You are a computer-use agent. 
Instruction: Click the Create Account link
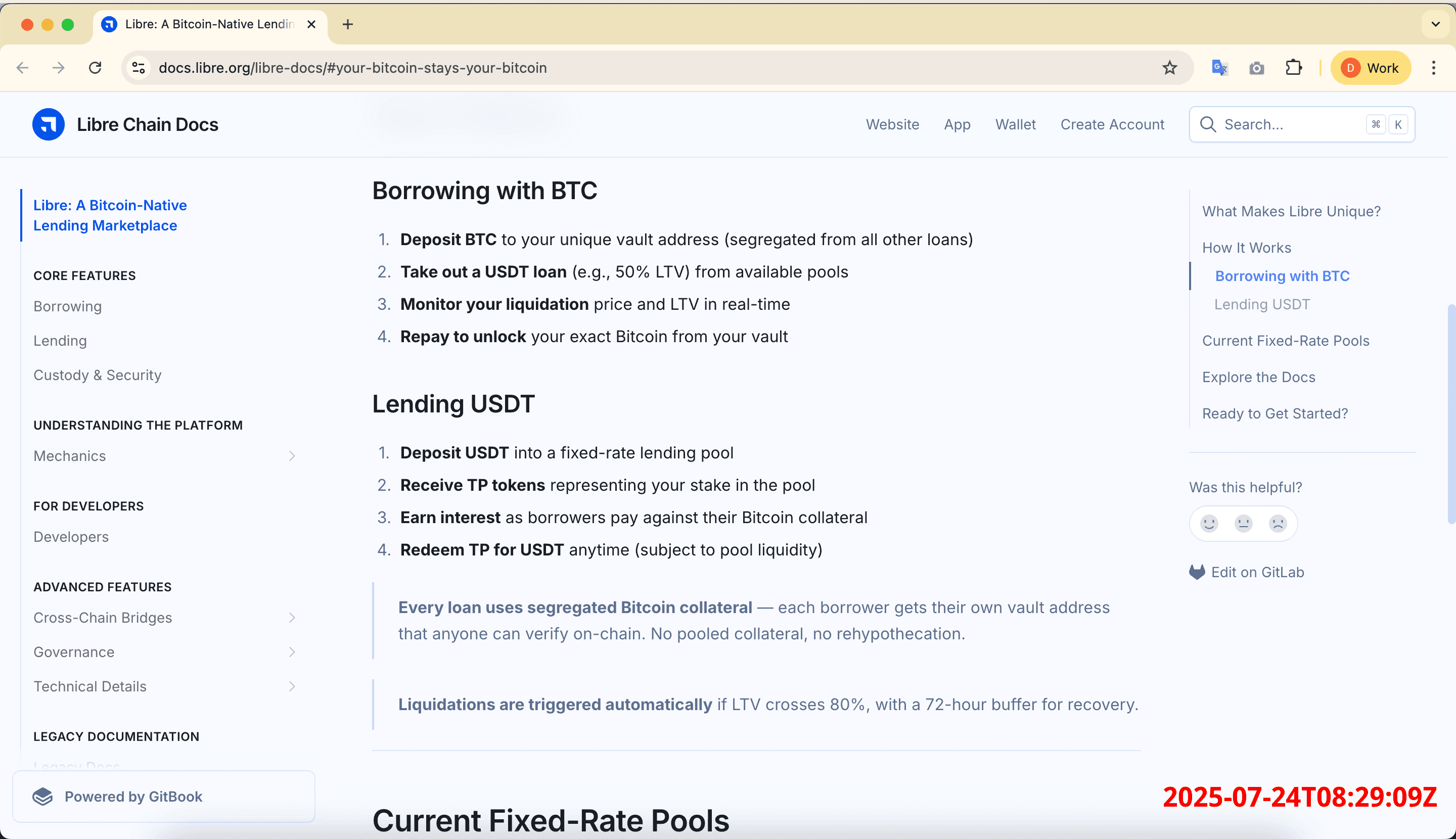pyautogui.click(x=1112, y=124)
